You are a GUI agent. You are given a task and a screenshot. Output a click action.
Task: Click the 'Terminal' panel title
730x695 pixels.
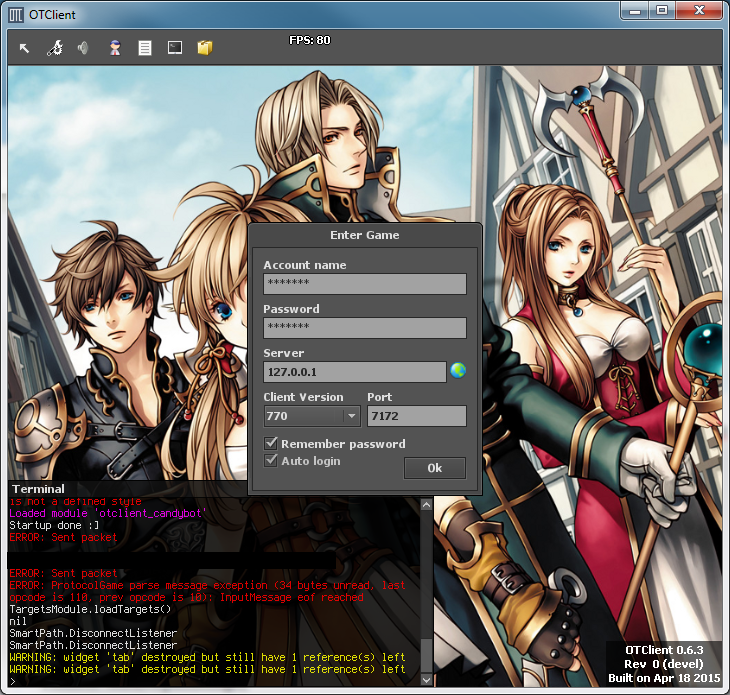point(39,489)
